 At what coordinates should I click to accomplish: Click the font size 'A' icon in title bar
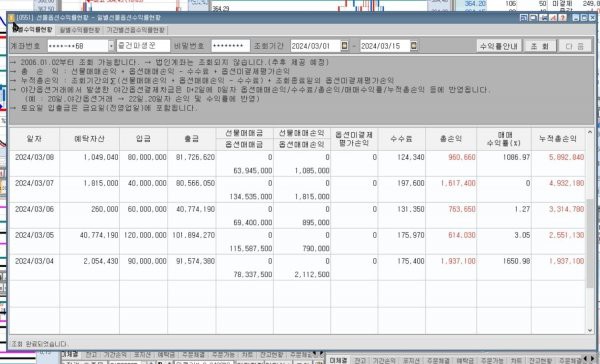pyautogui.click(x=553, y=18)
